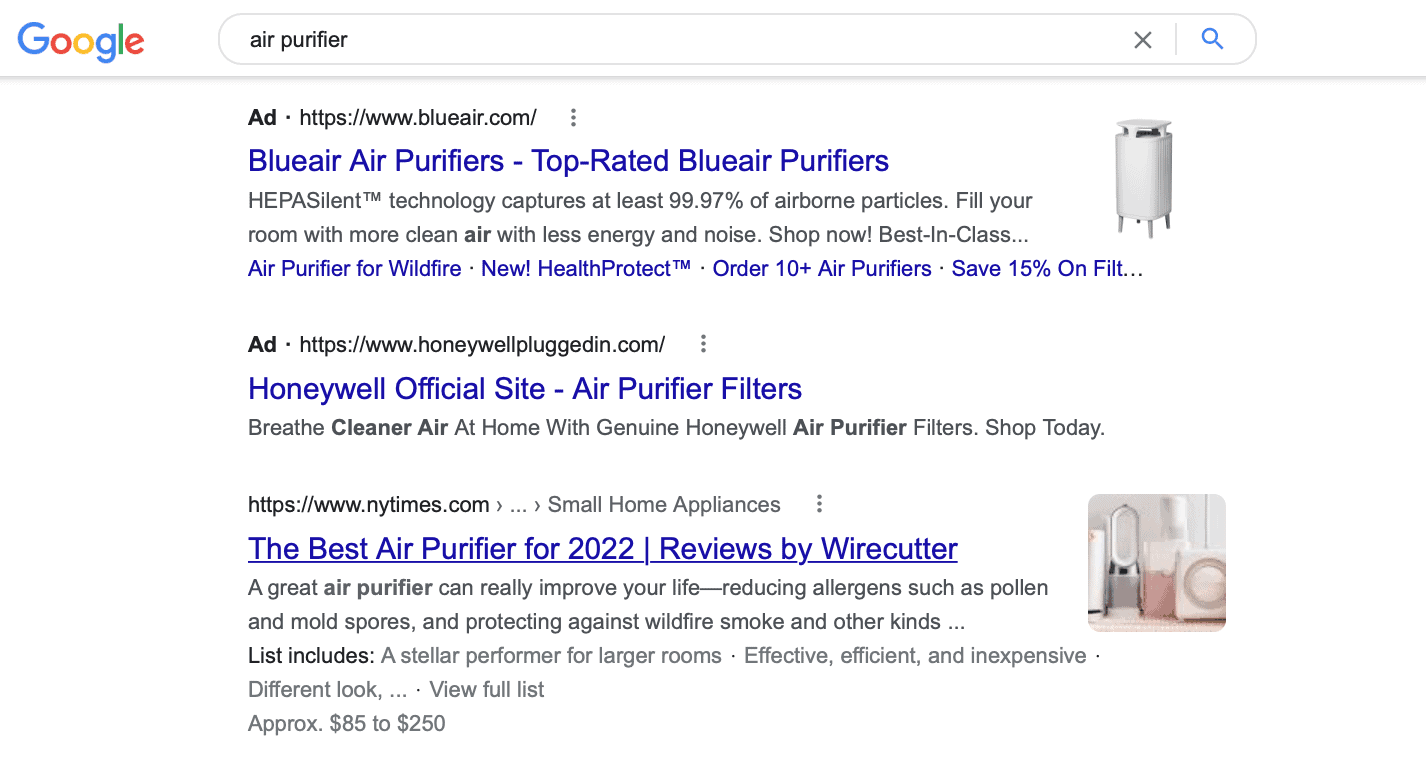1426x774 pixels.
Task: Click the Wirecutter article thumbnail image
Action: pyautogui.click(x=1156, y=563)
